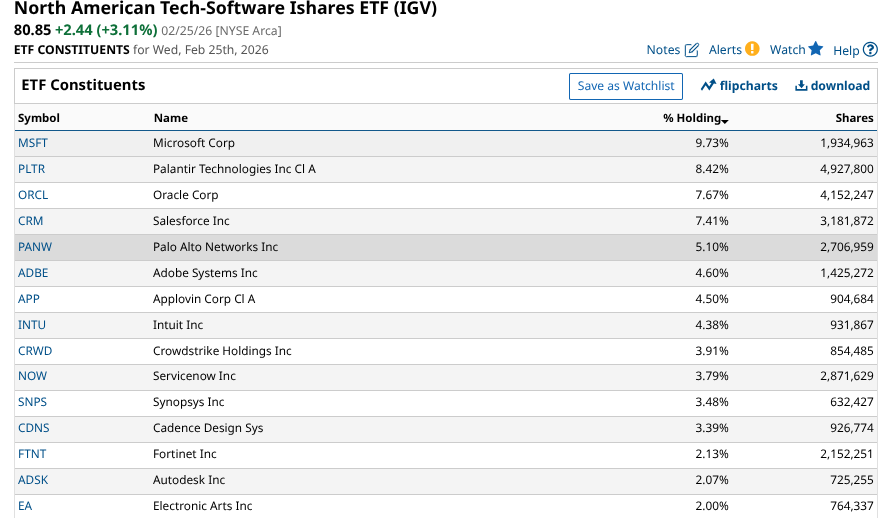
Task: Click the download arrow icon
Action: pyautogui.click(x=801, y=86)
